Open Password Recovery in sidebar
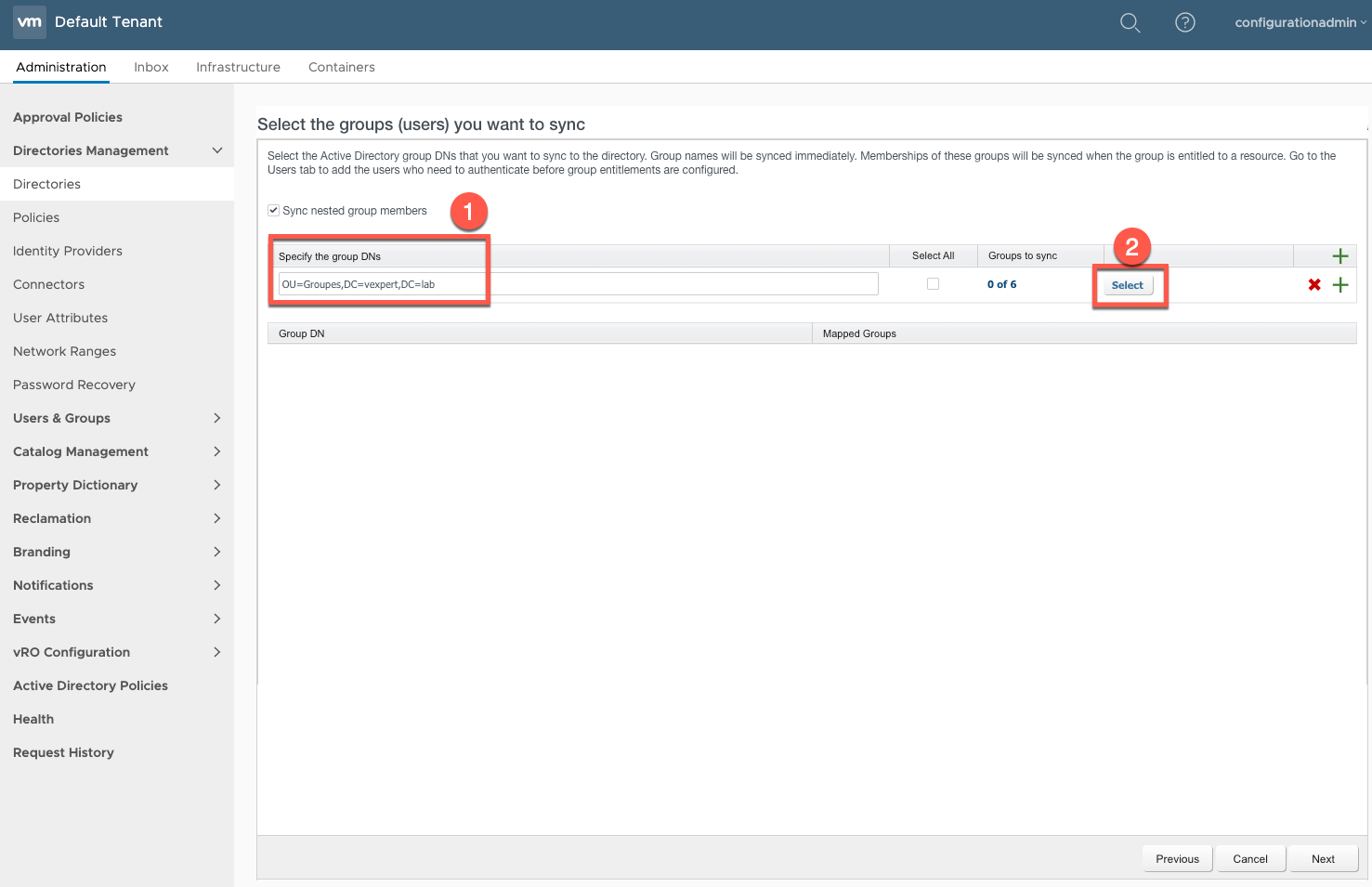The width and height of the screenshot is (1372, 887). tap(74, 385)
